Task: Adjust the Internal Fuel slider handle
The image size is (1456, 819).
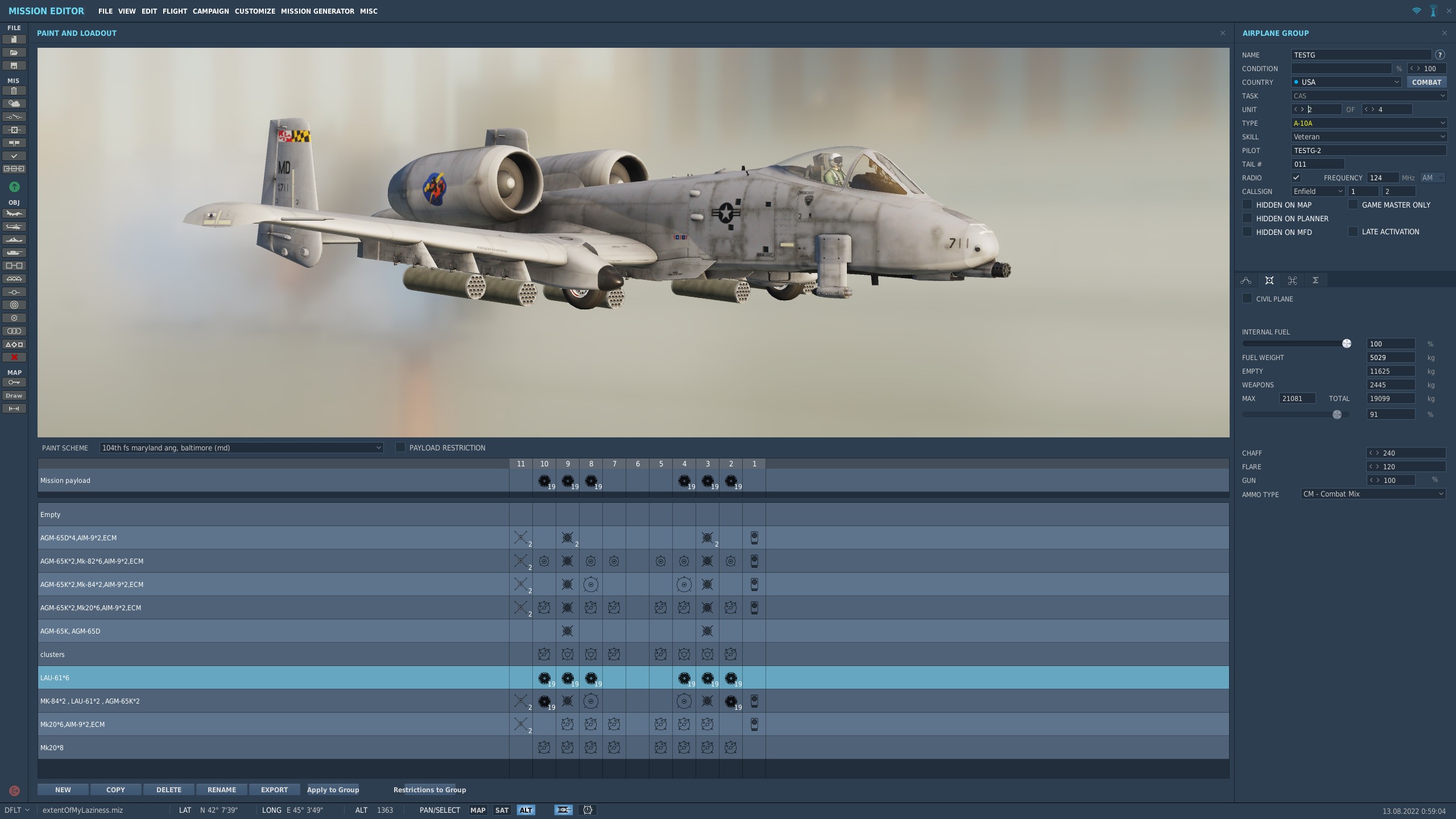Action: click(1347, 344)
